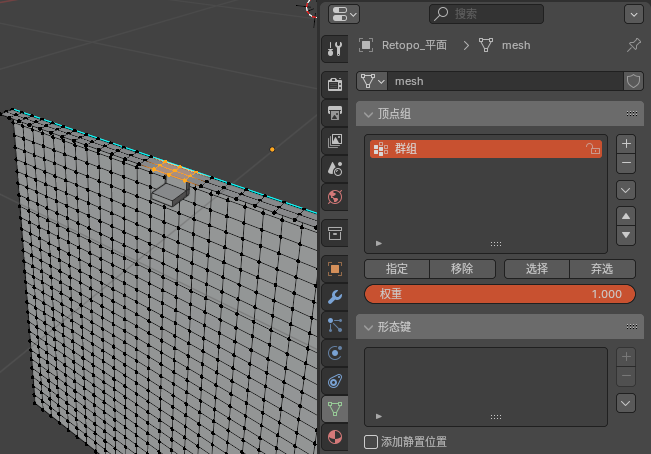Open the Physics properties tab
651x454 pixels.
(x=335, y=353)
